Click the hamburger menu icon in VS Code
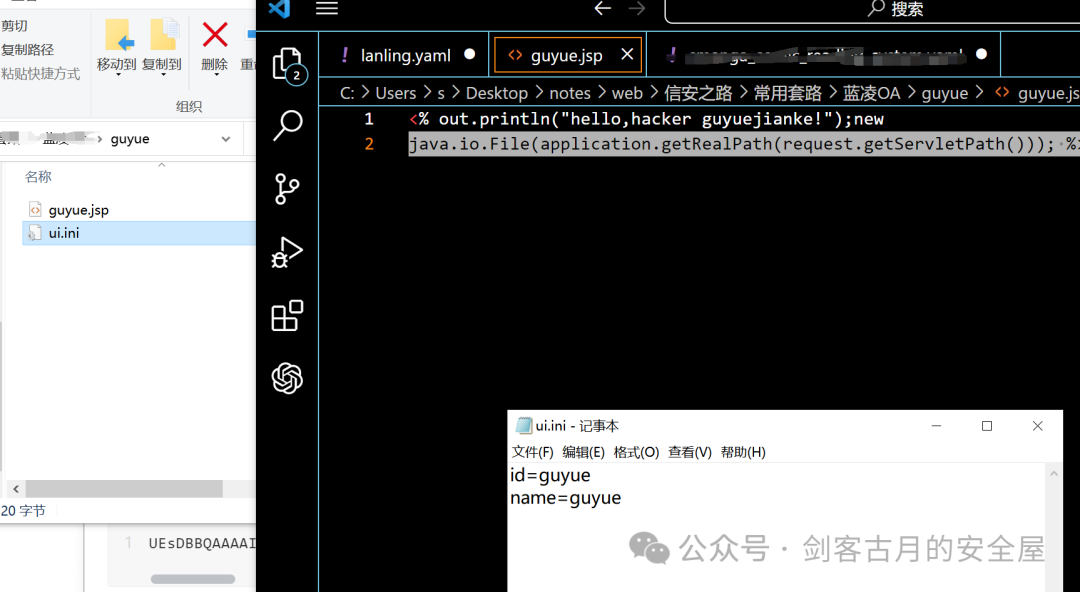The width and height of the screenshot is (1080, 592). pyautogui.click(x=327, y=9)
